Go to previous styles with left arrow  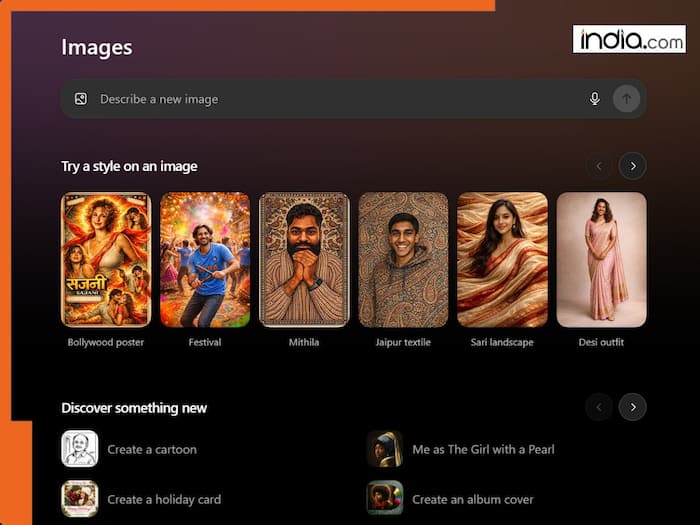tap(599, 166)
